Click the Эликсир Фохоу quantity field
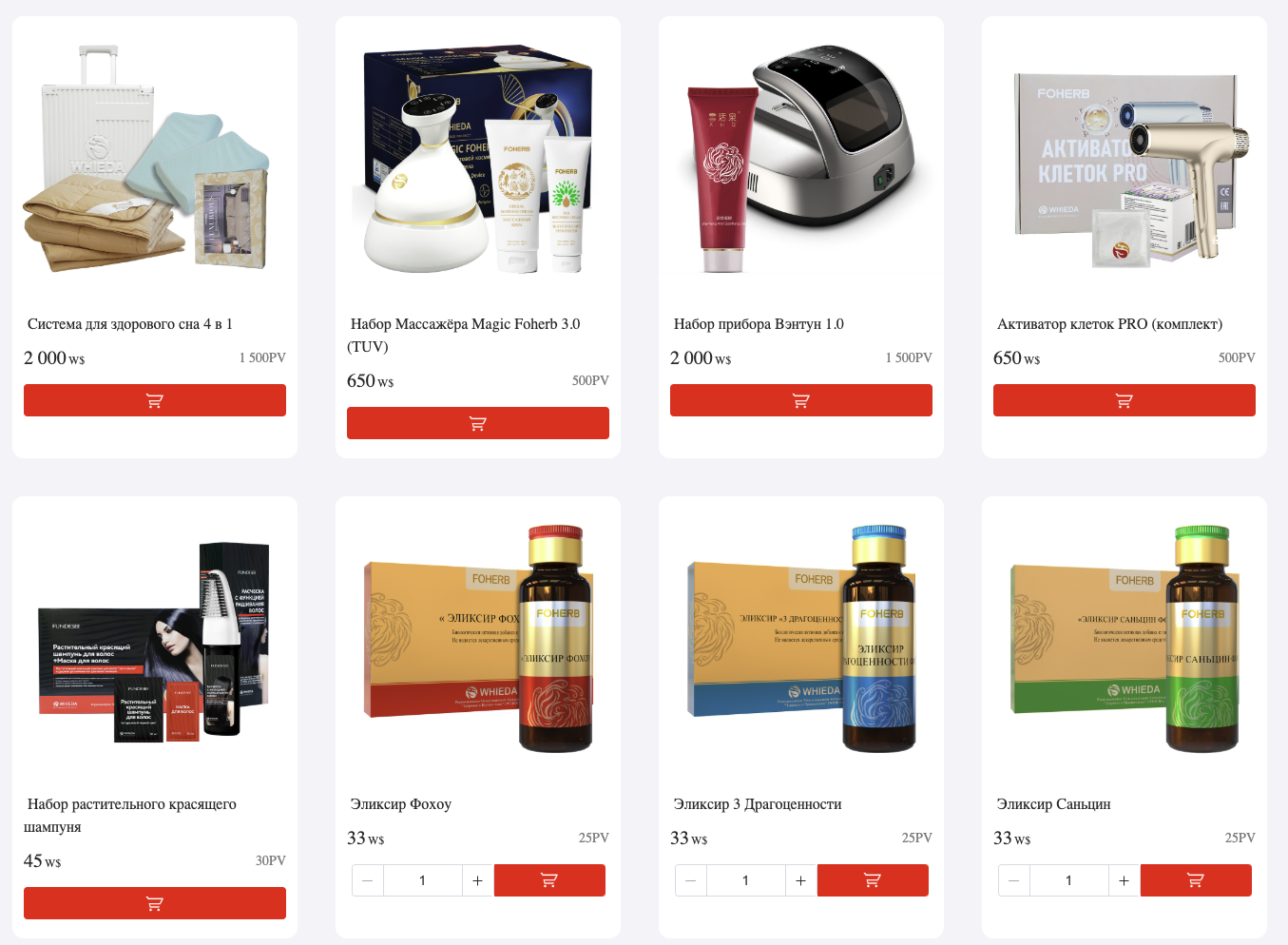The height and width of the screenshot is (945, 1288). (423, 880)
